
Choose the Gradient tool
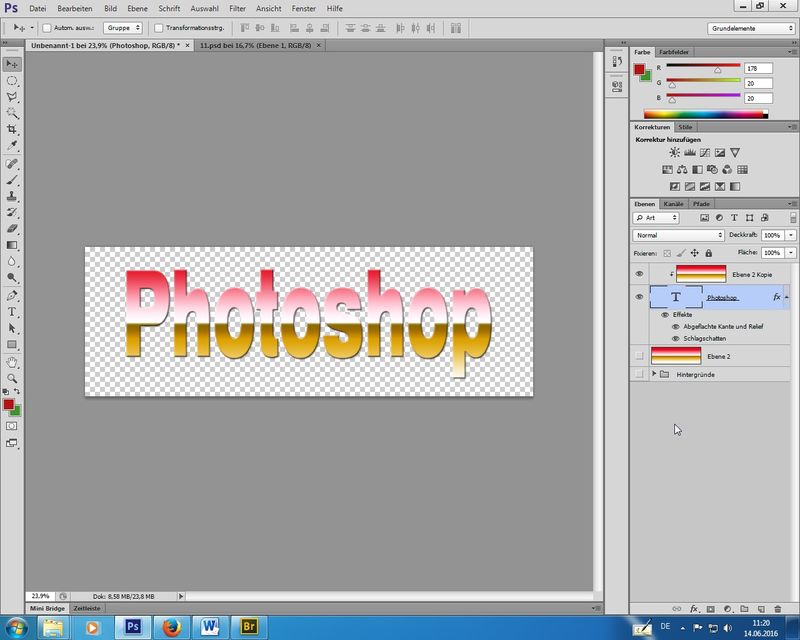(12, 245)
